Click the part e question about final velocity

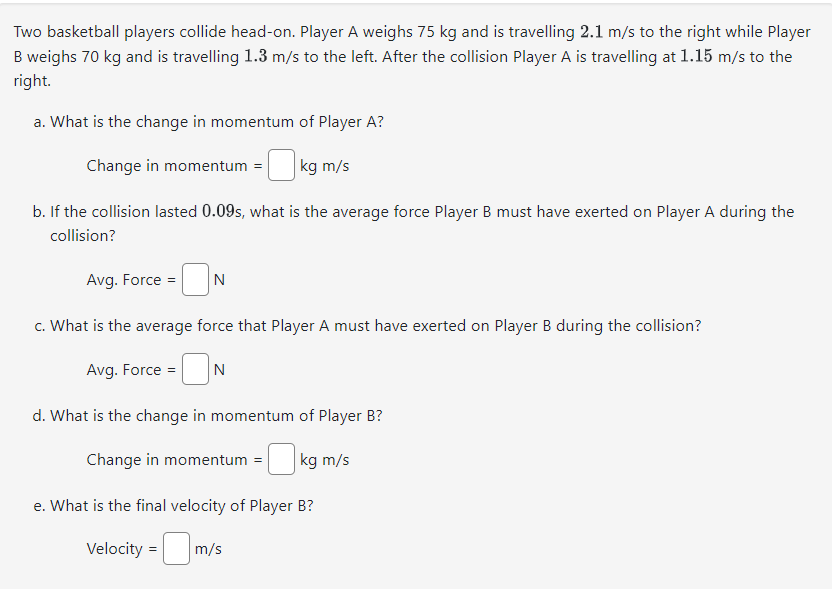click(181, 506)
